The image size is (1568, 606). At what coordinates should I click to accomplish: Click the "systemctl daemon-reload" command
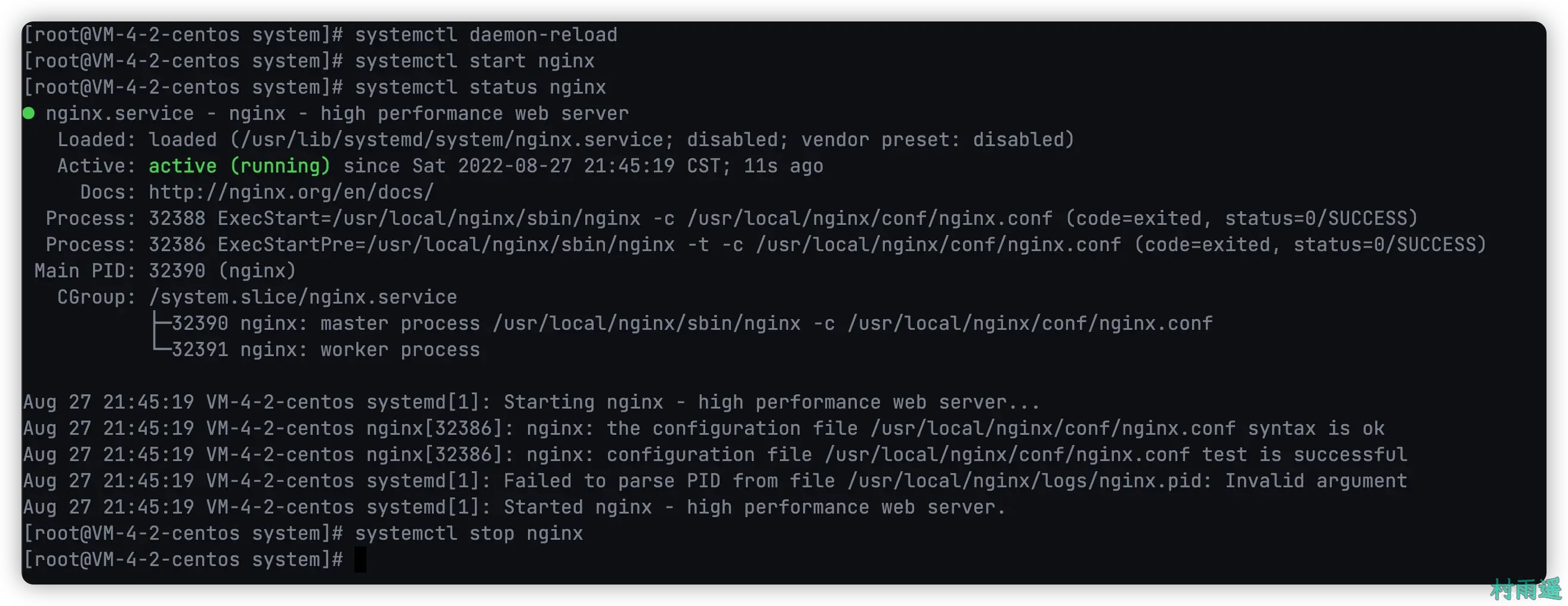tap(486, 35)
